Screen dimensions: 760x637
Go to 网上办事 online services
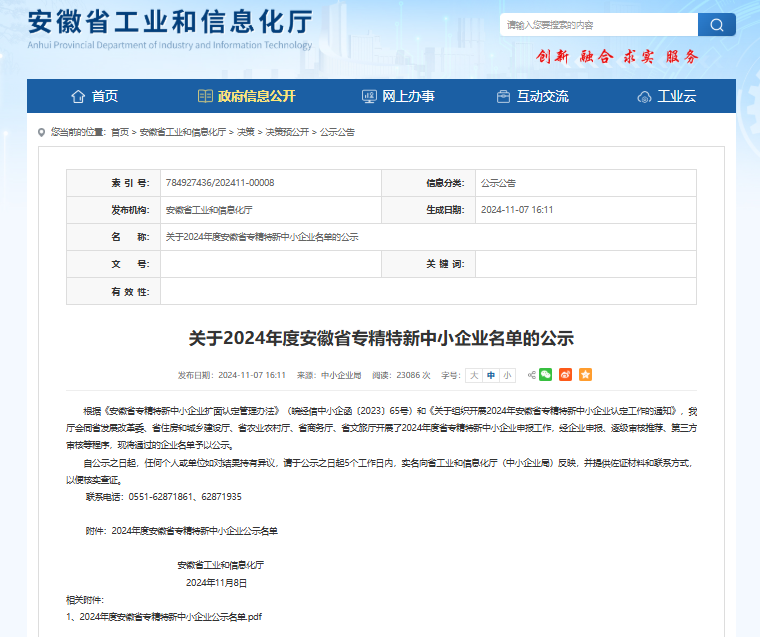pos(398,96)
